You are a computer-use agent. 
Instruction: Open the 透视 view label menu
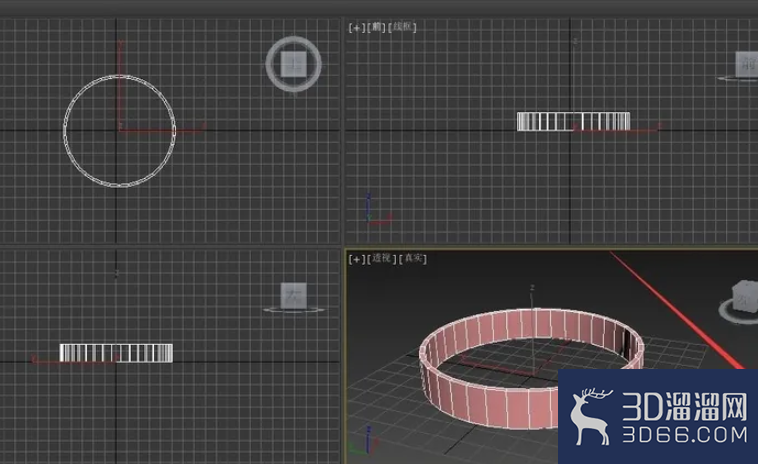(382, 259)
